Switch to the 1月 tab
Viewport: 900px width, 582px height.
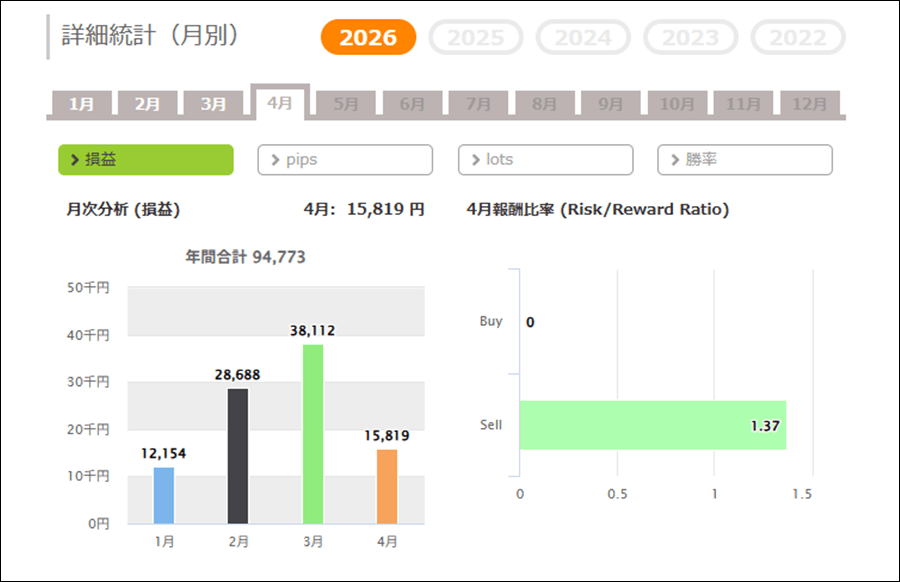pyautogui.click(x=82, y=104)
